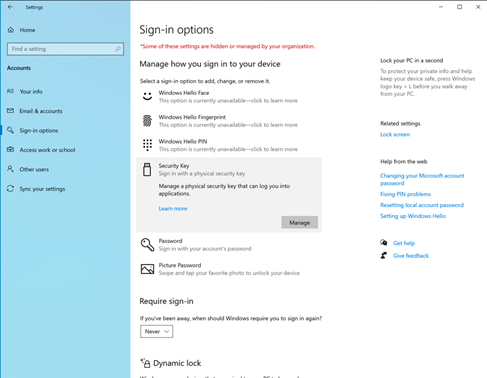Select the Picture Password option
This screenshot has width=487, height=378.
229,269
